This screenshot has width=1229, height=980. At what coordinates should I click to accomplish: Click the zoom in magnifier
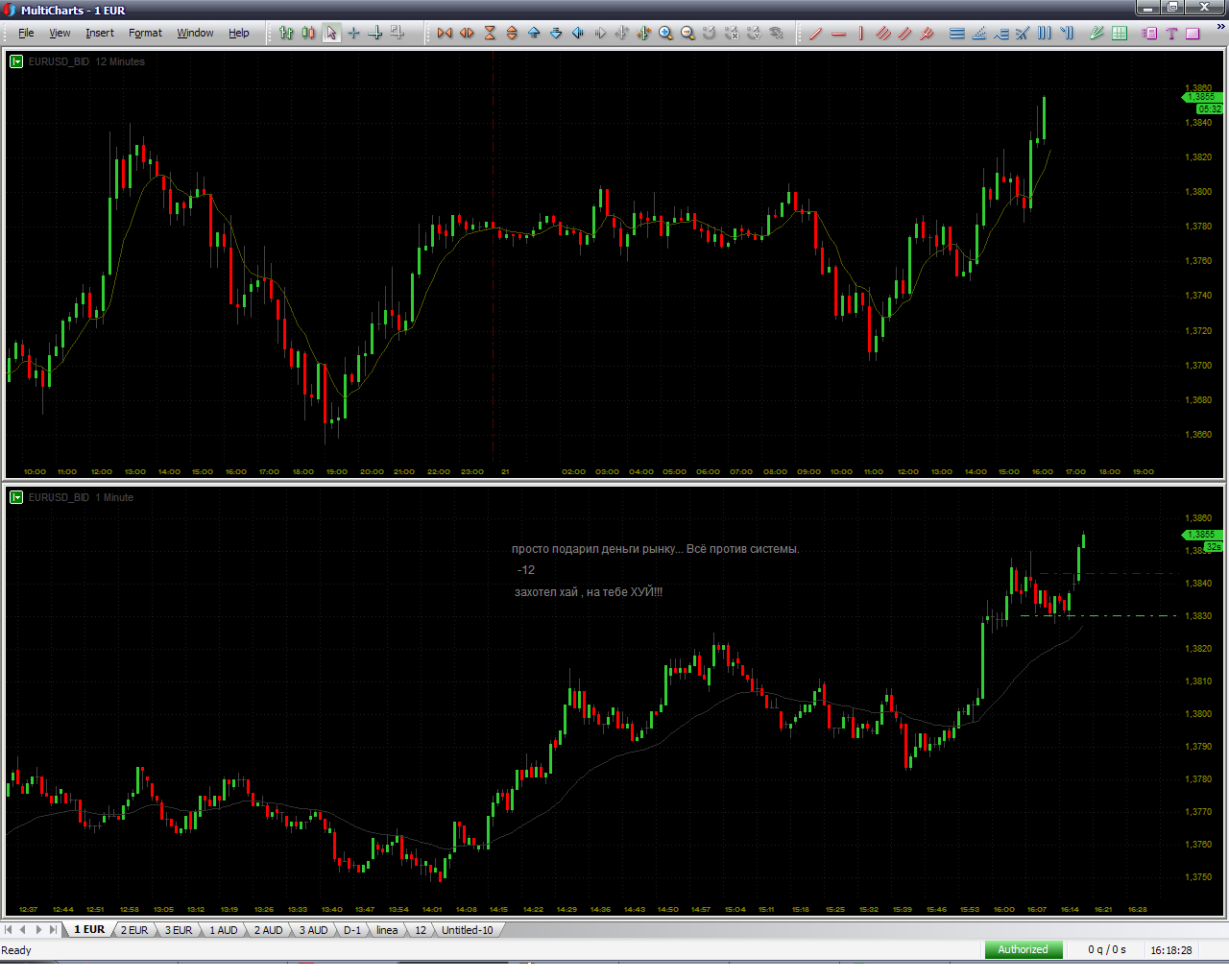pos(665,33)
